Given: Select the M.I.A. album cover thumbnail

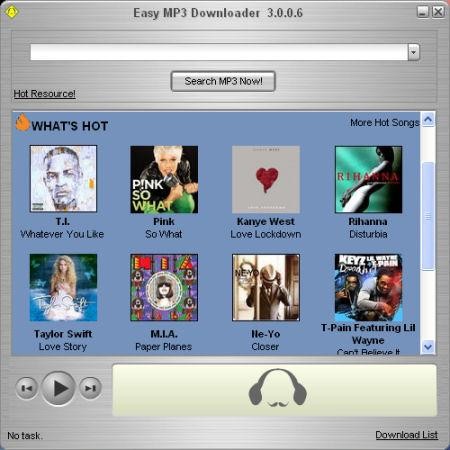Looking at the screenshot, I should coord(164,288).
